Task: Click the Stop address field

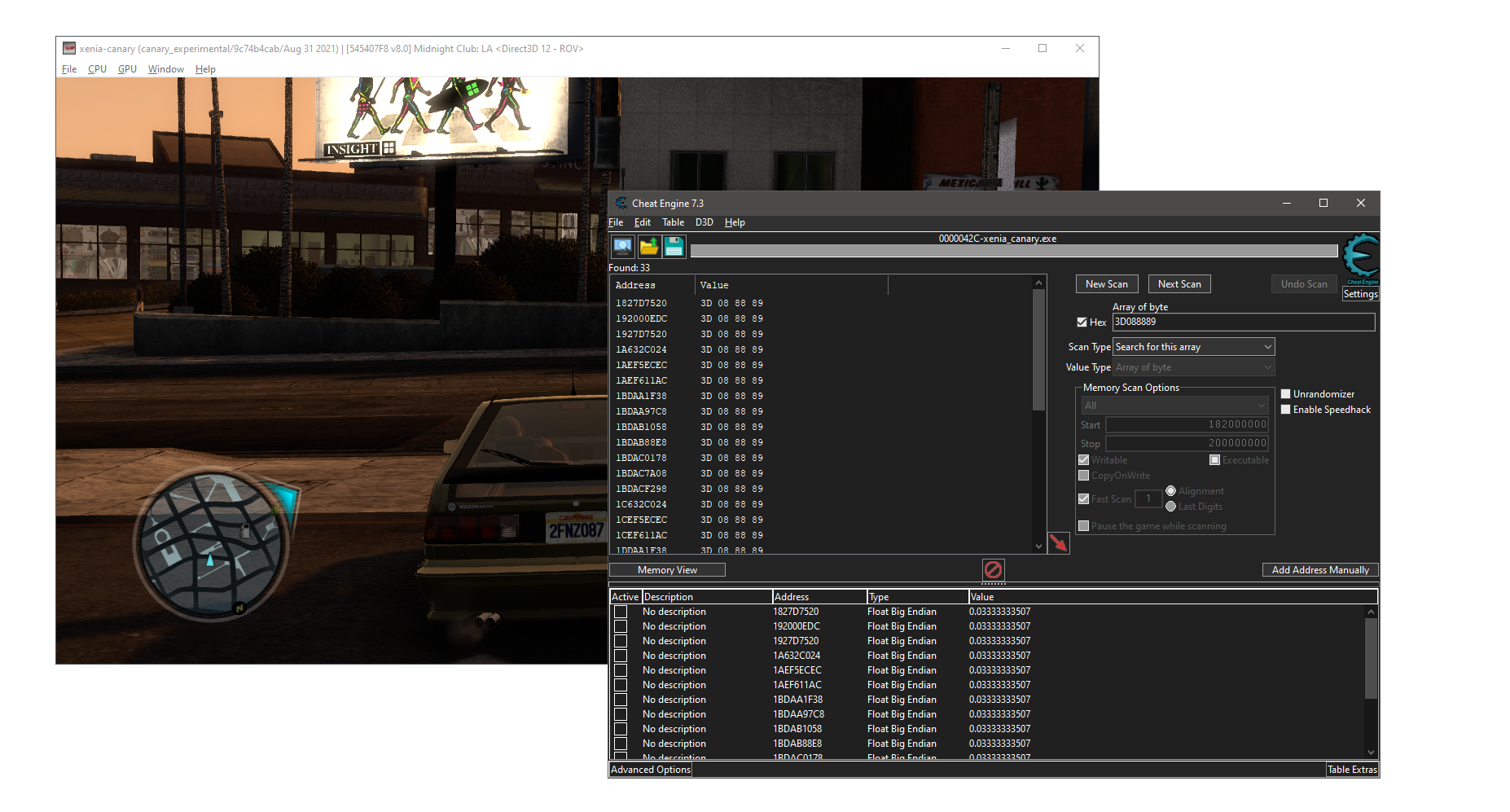Action: [1187, 444]
